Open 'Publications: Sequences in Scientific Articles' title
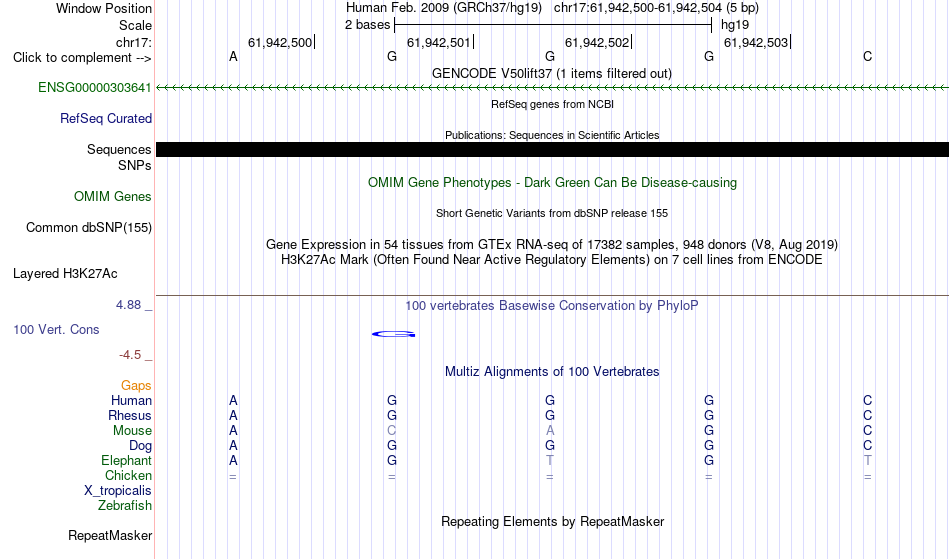Image resolution: width=950 pixels, height=559 pixels. click(552, 135)
